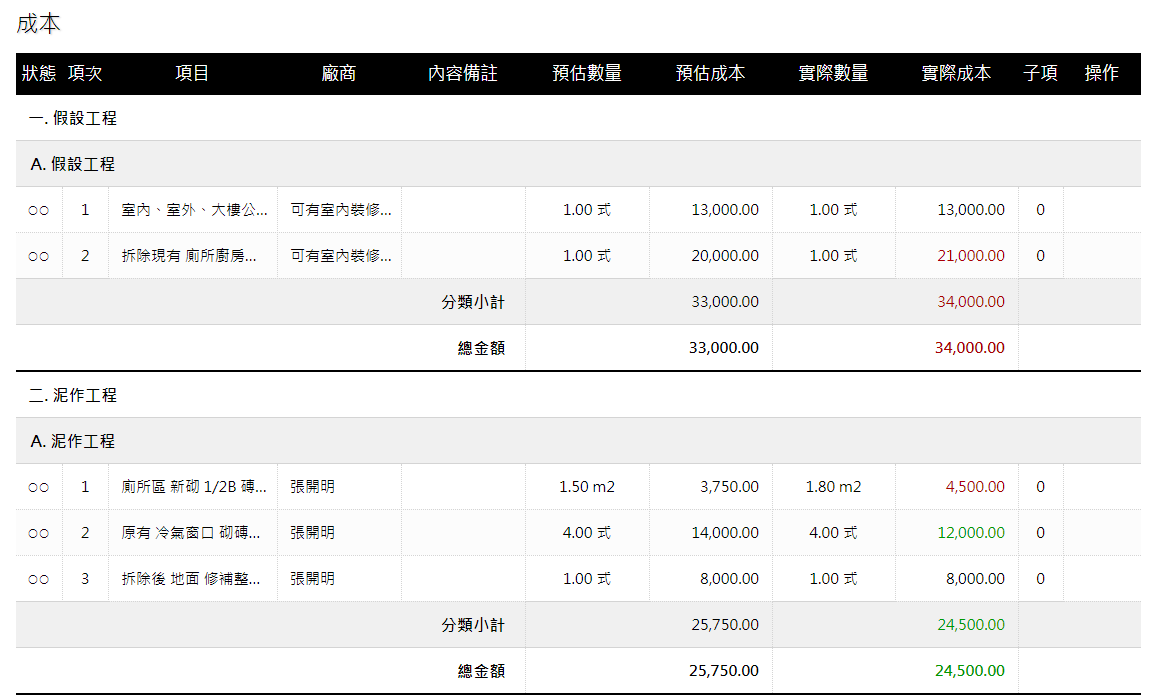Viewport: 1160px width, 700px height.
Task: Open item 原有 冷氣窗口 砌磚...
Action: [x=191, y=533]
